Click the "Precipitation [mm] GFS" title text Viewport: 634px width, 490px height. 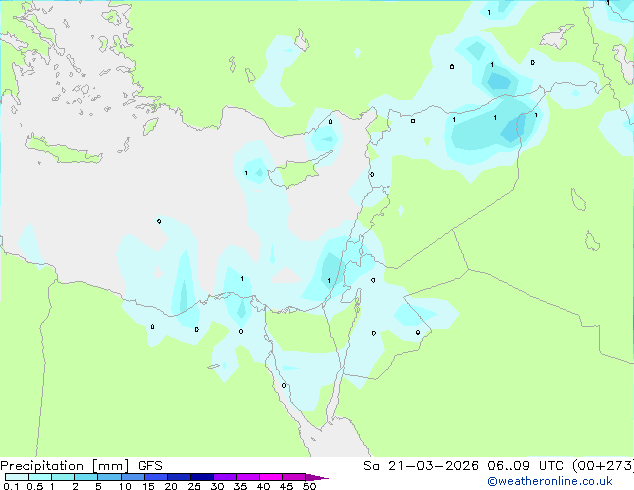(81, 466)
